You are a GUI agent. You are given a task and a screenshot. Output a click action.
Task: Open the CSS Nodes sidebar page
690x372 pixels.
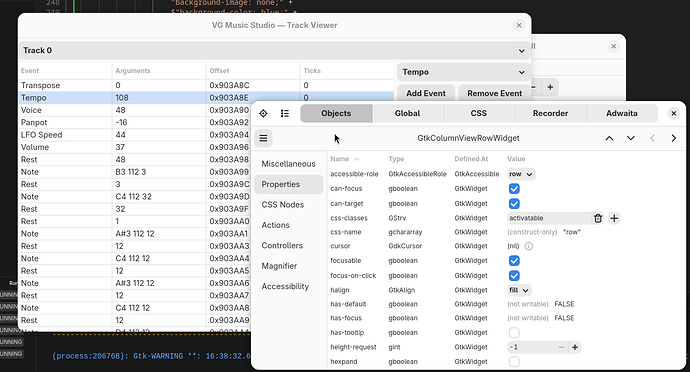point(289,205)
